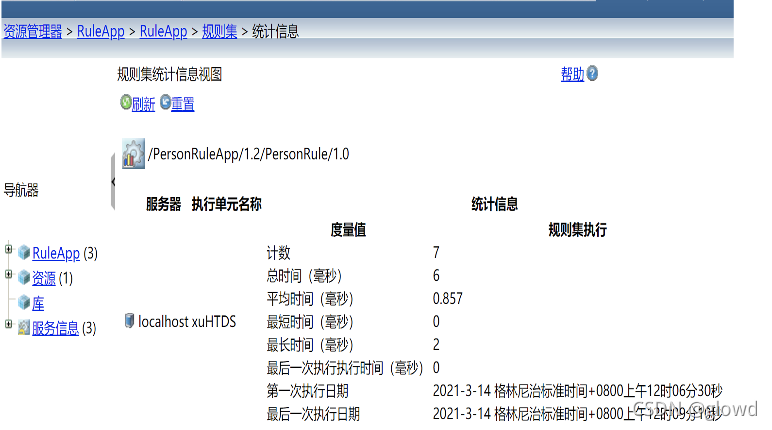This screenshot has width=772, height=430.
Task: Click the blue reset icon
Action: [165, 102]
